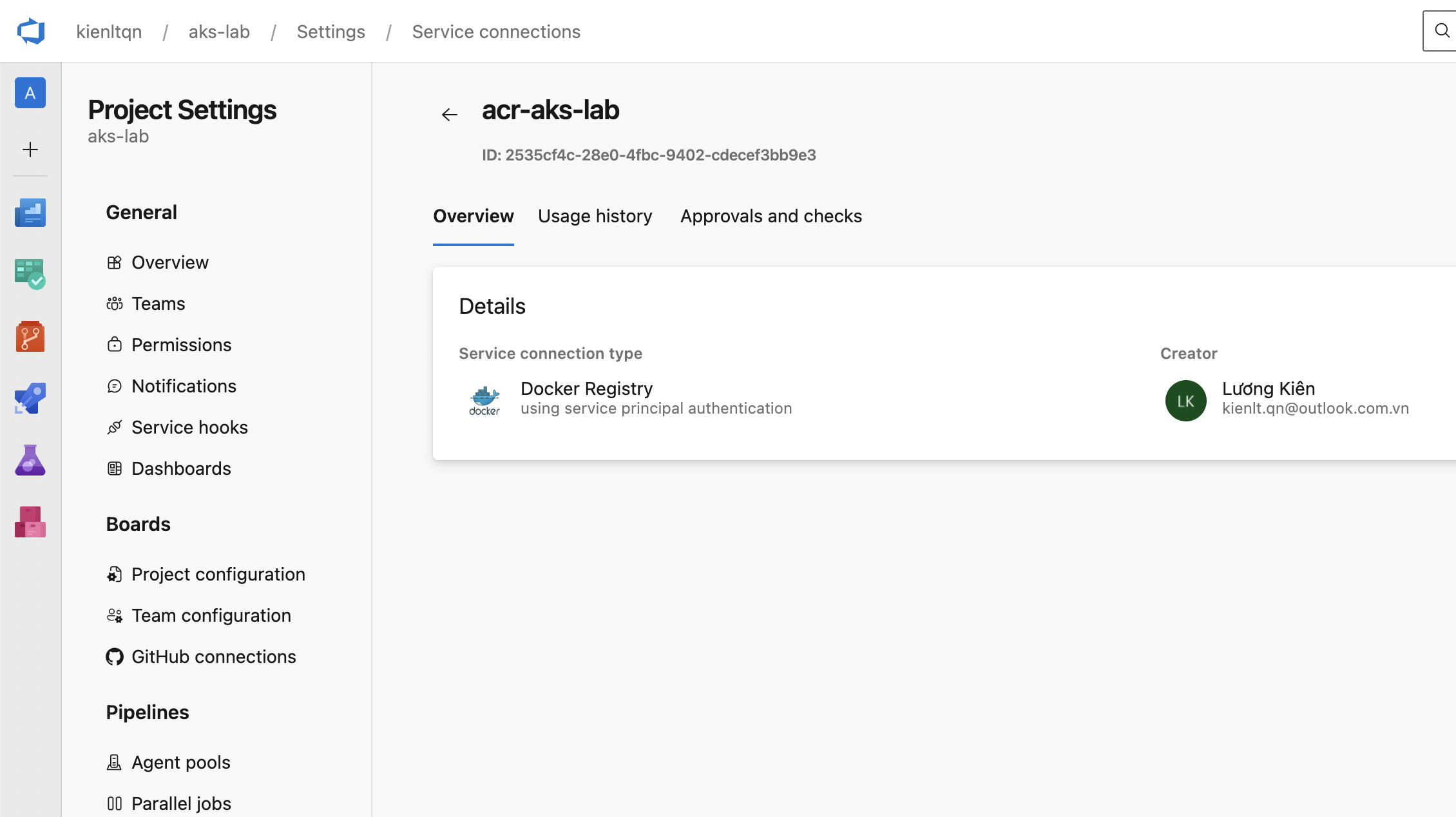The width and height of the screenshot is (1456, 817).
Task: Click the Team configuration icon
Action: [x=115, y=615]
